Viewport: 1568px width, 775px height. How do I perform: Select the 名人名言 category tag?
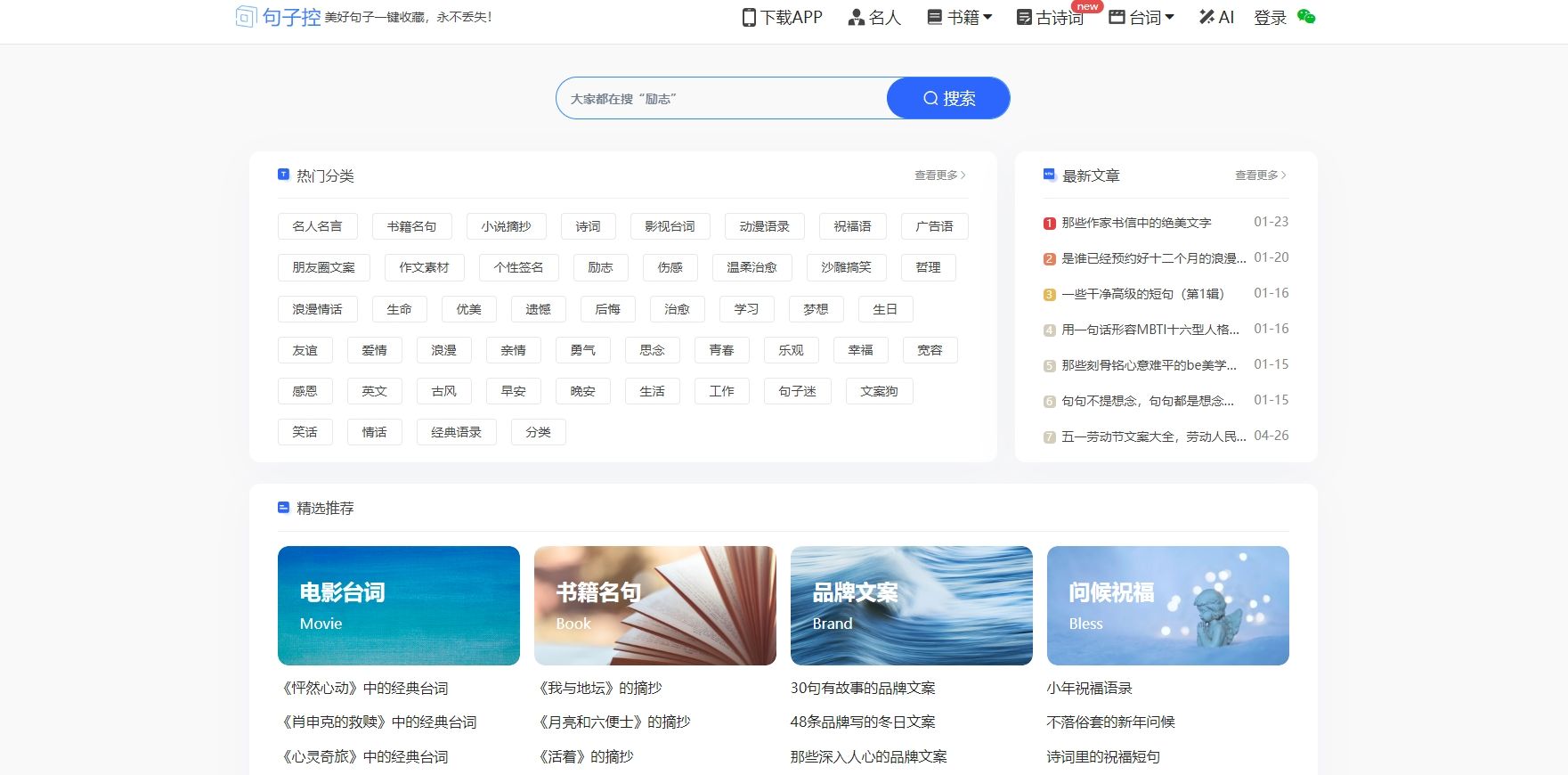tap(317, 226)
